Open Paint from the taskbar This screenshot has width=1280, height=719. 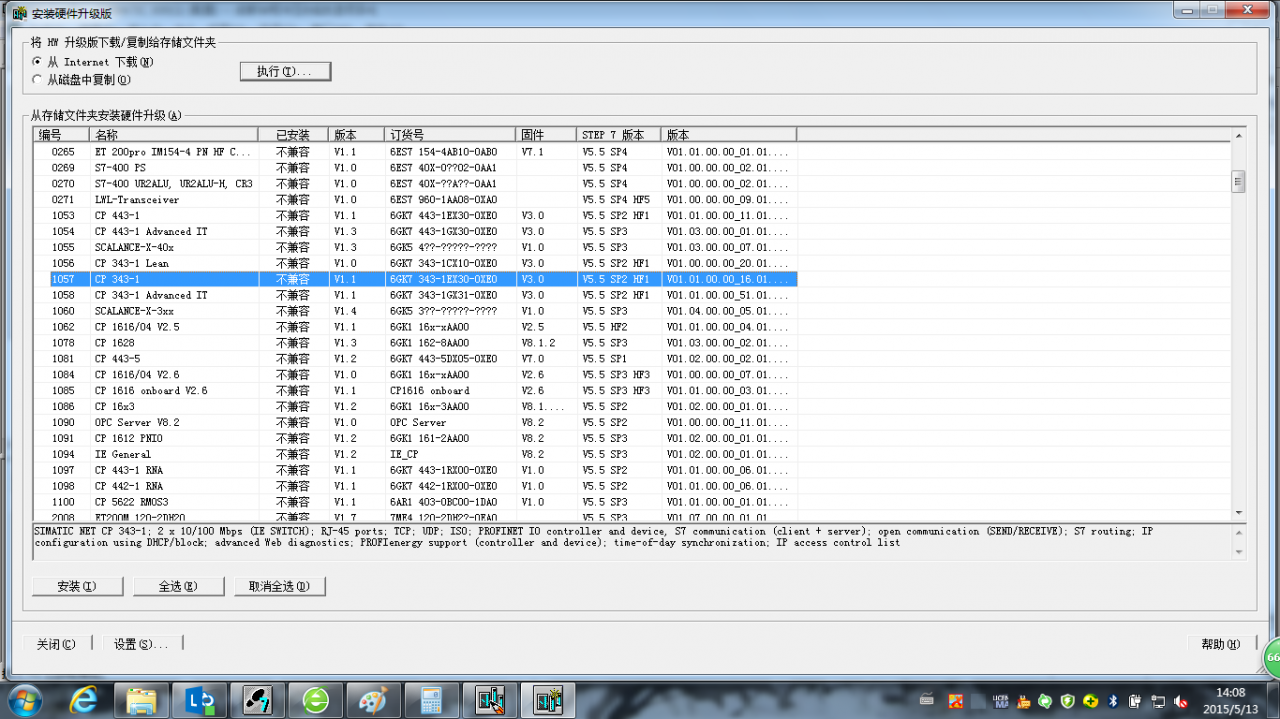[373, 700]
